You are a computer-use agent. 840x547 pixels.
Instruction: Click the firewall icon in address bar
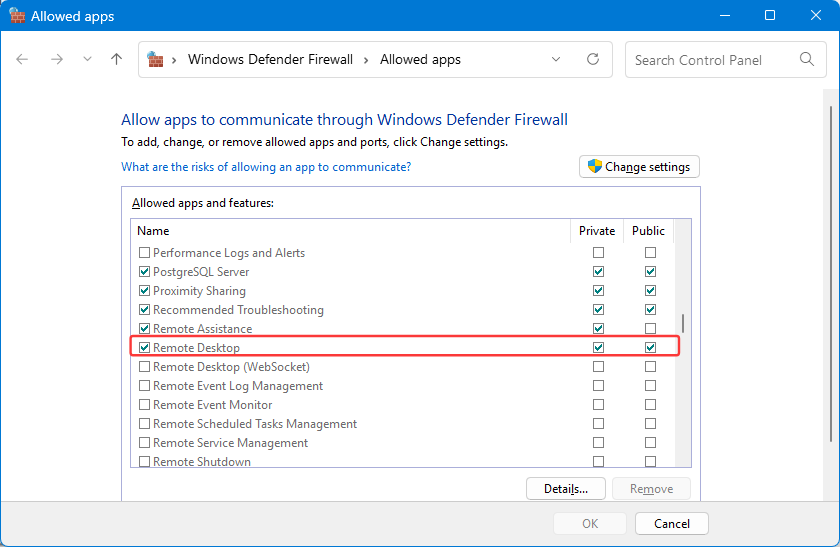[x=156, y=60]
